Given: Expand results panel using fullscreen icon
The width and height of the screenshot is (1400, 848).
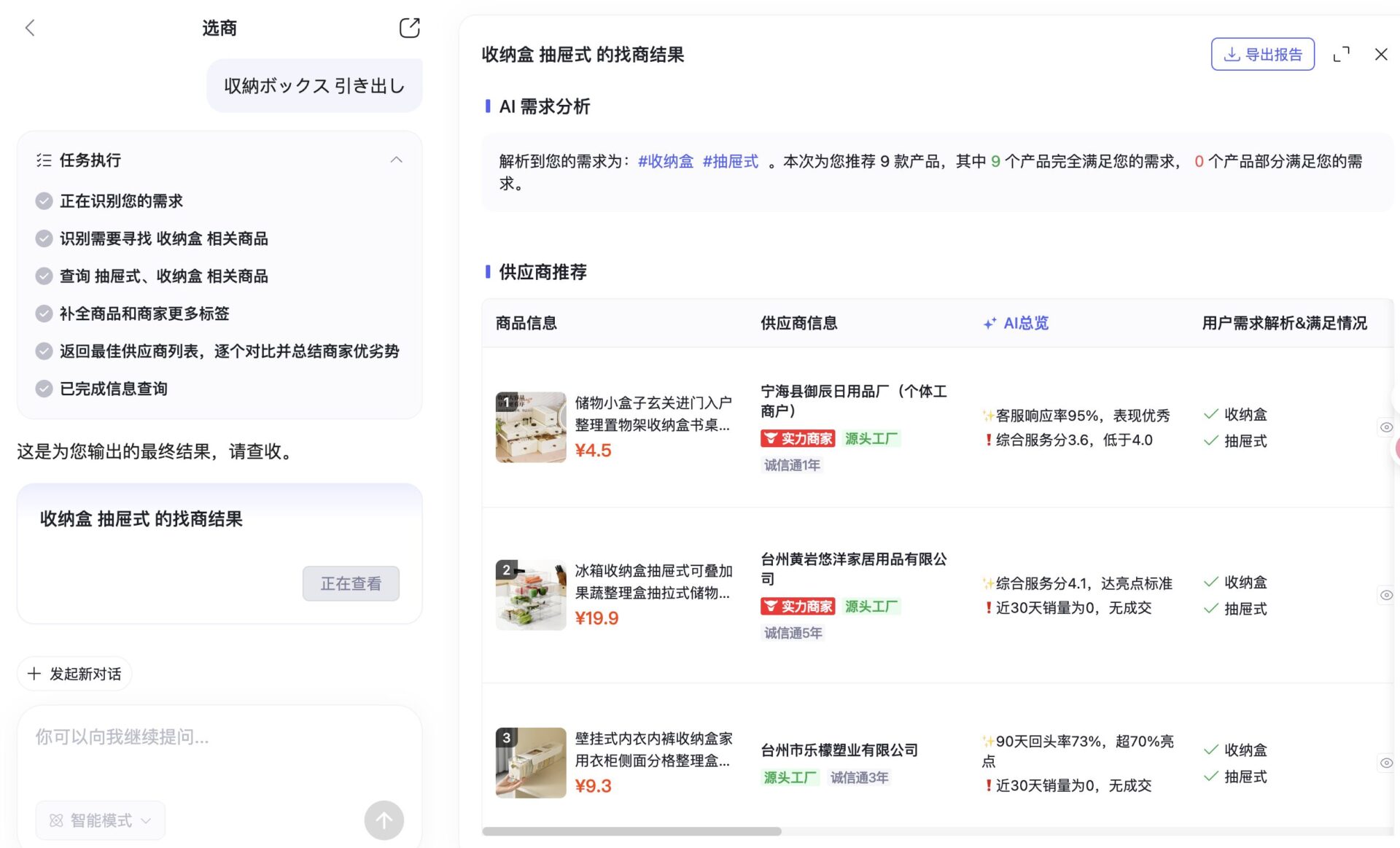Looking at the screenshot, I should (x=1342, y=54).
